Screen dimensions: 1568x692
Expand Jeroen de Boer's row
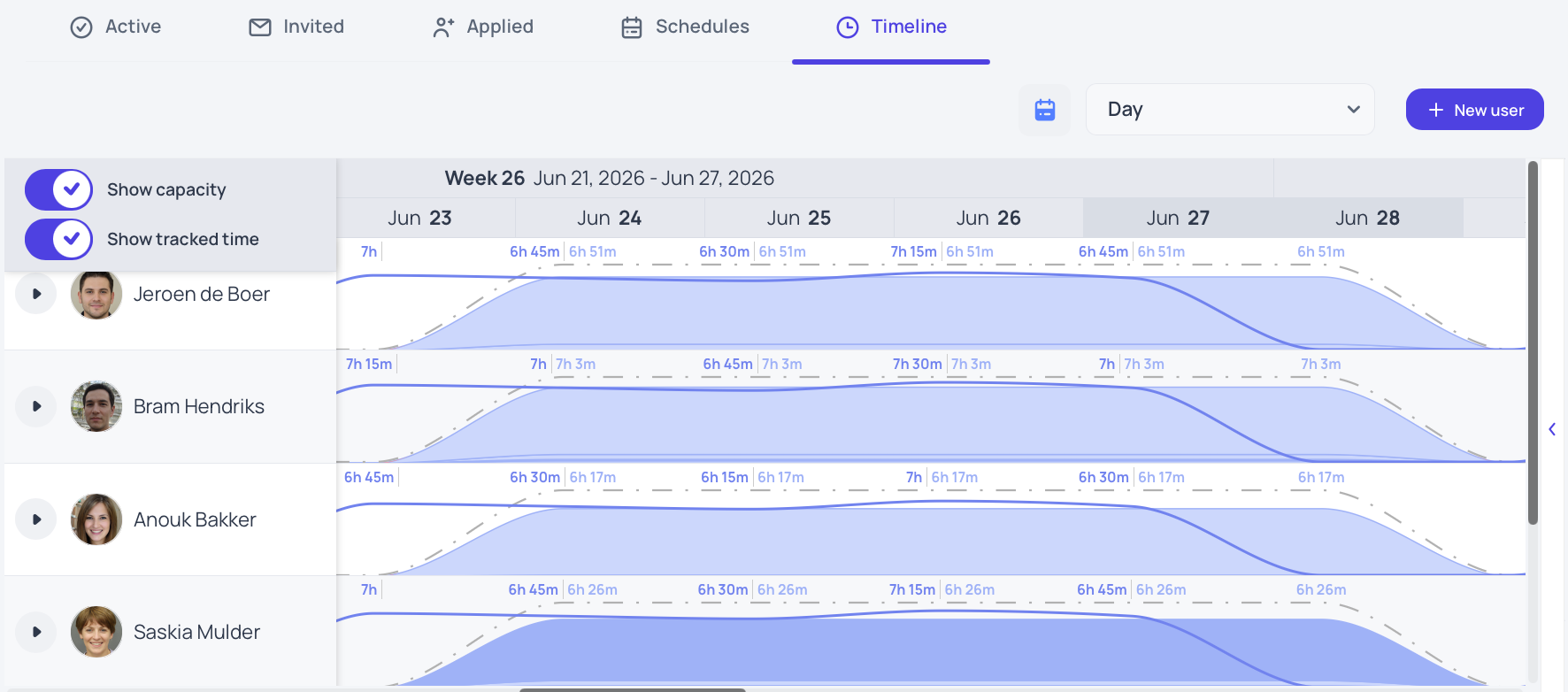pyautogui.click(x=36, y=294)
